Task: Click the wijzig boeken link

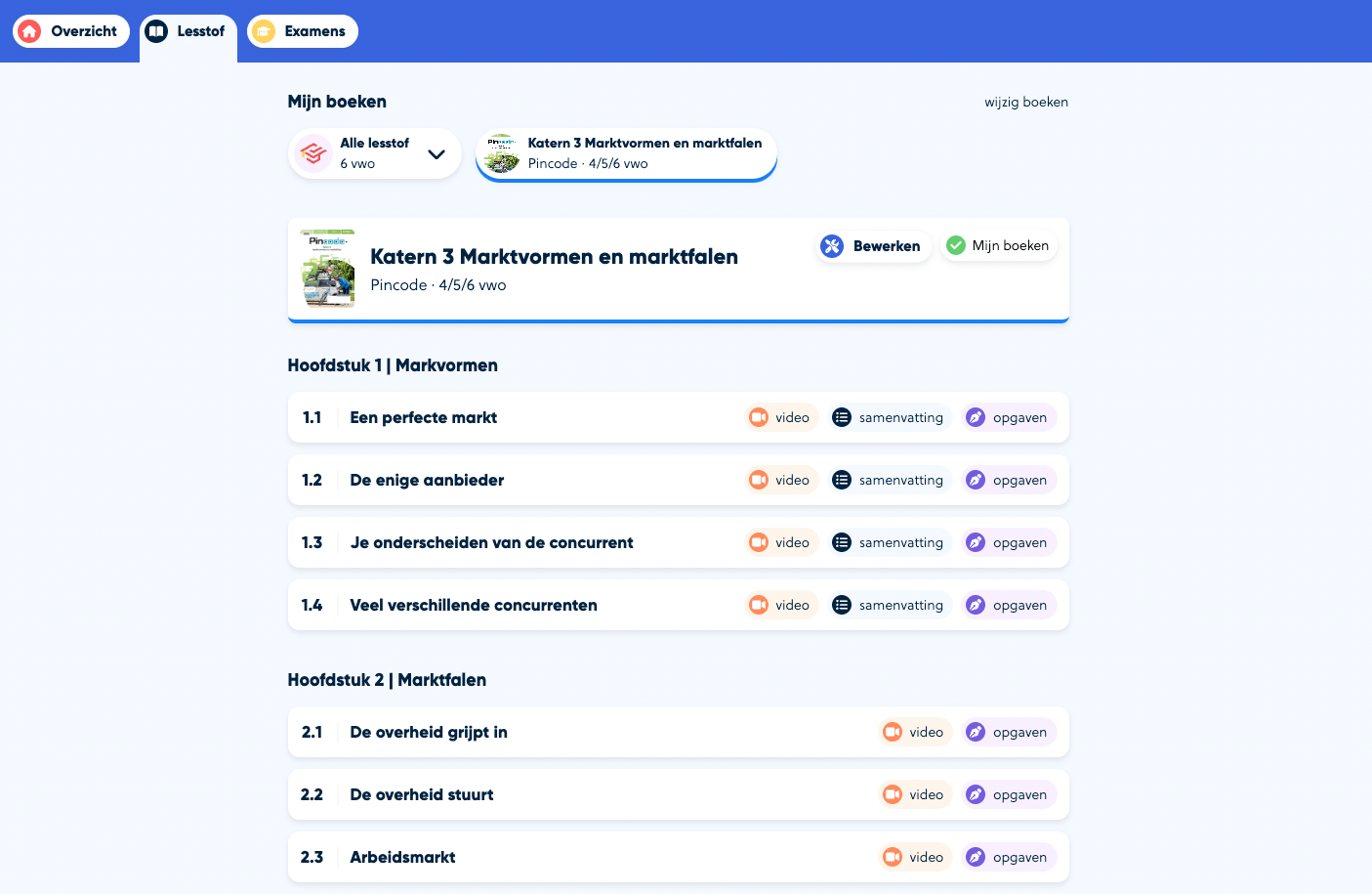Action: [x=1025, y=102]
